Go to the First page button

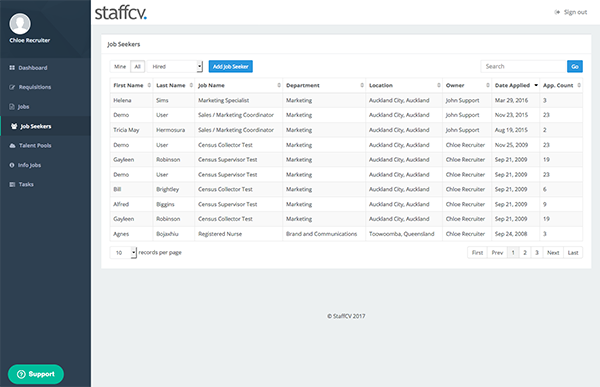[x=477, y=253]
